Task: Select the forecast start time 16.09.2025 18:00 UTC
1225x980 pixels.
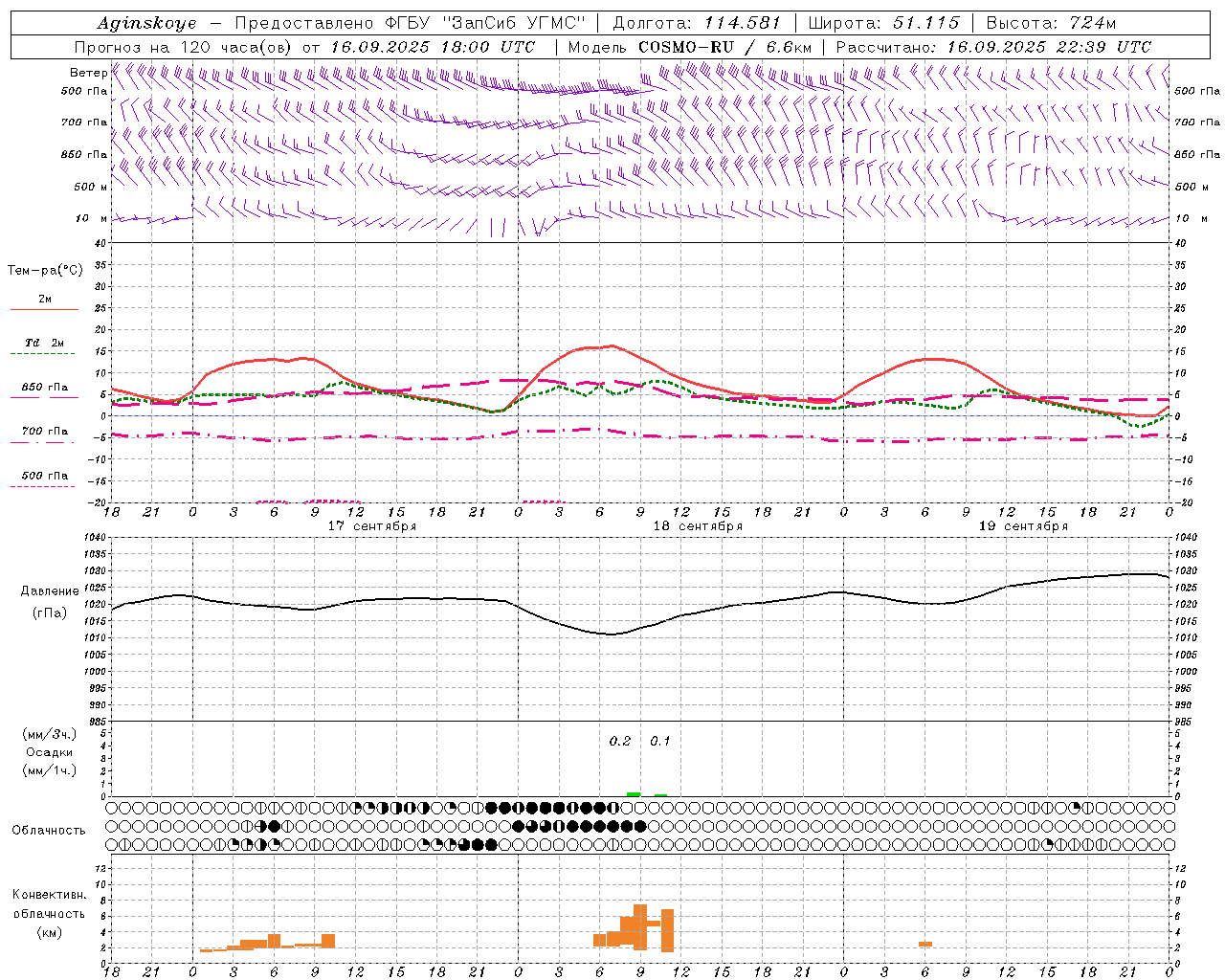Action: [433, 47]
